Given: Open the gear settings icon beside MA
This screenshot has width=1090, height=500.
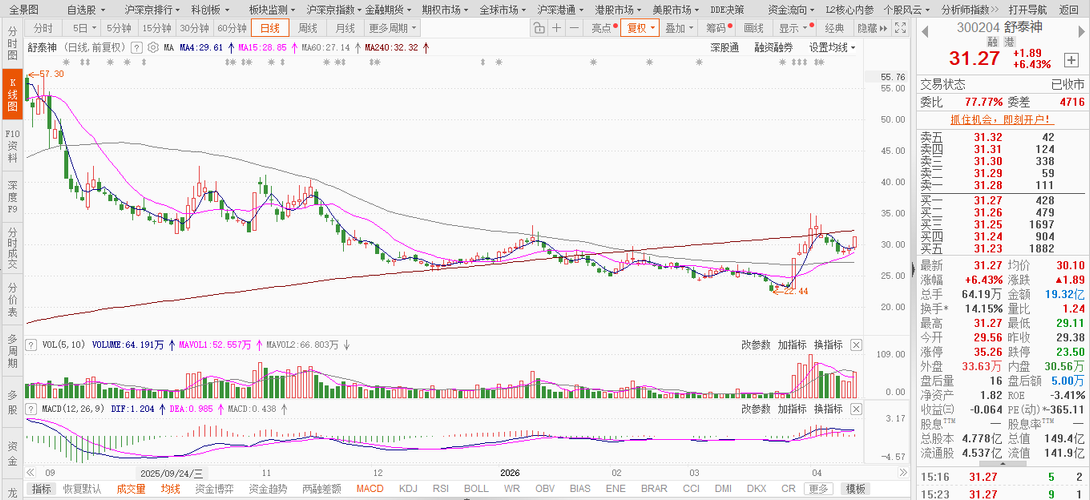Looking at the screenshot, I should coord(153,48).
